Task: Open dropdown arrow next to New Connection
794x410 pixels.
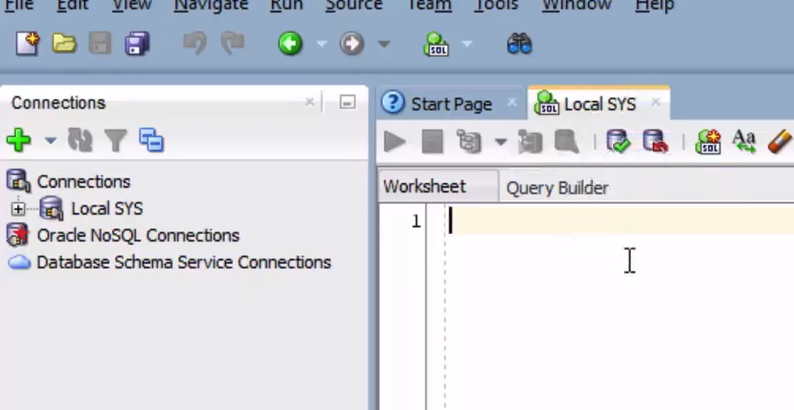Action: point(50,141)
